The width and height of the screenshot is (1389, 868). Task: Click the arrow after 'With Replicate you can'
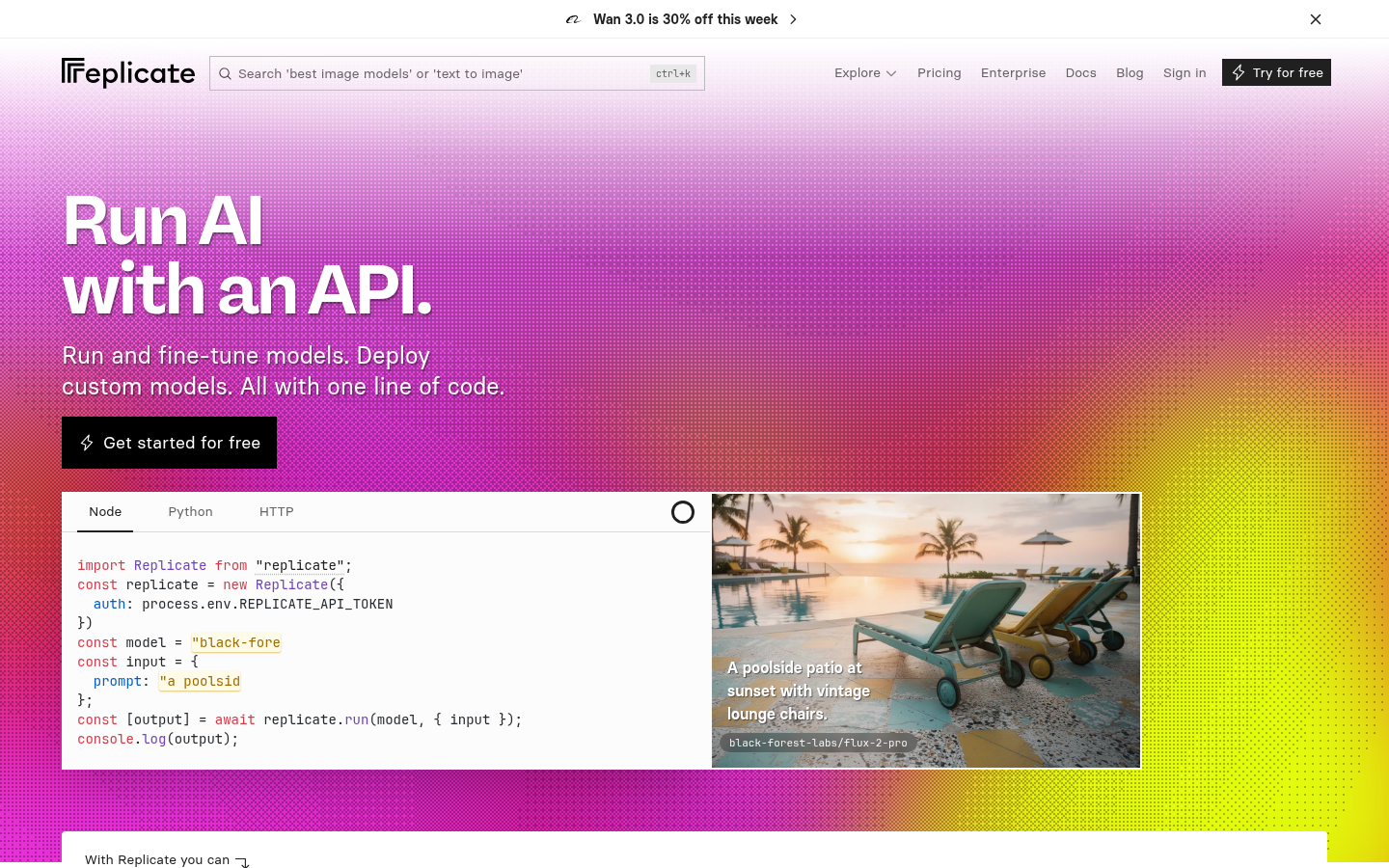[242, 861]
